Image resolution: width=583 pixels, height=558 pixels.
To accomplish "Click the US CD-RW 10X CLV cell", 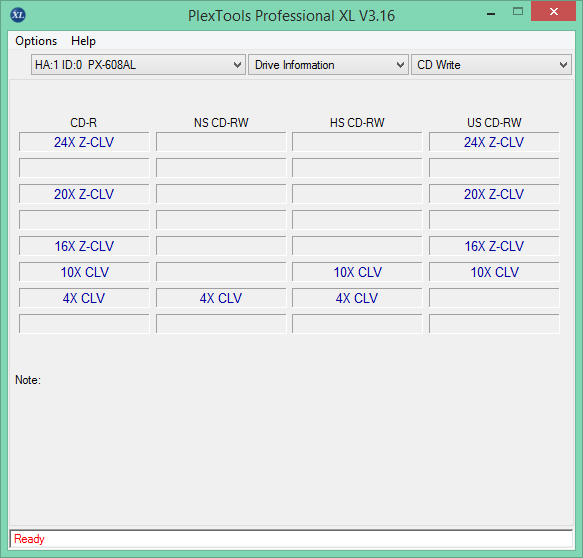I will click(x=494, y=272).
